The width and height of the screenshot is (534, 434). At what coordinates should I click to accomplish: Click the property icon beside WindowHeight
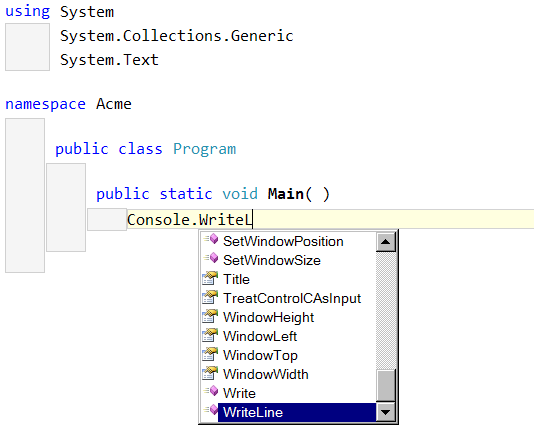(x=210, y=316)
